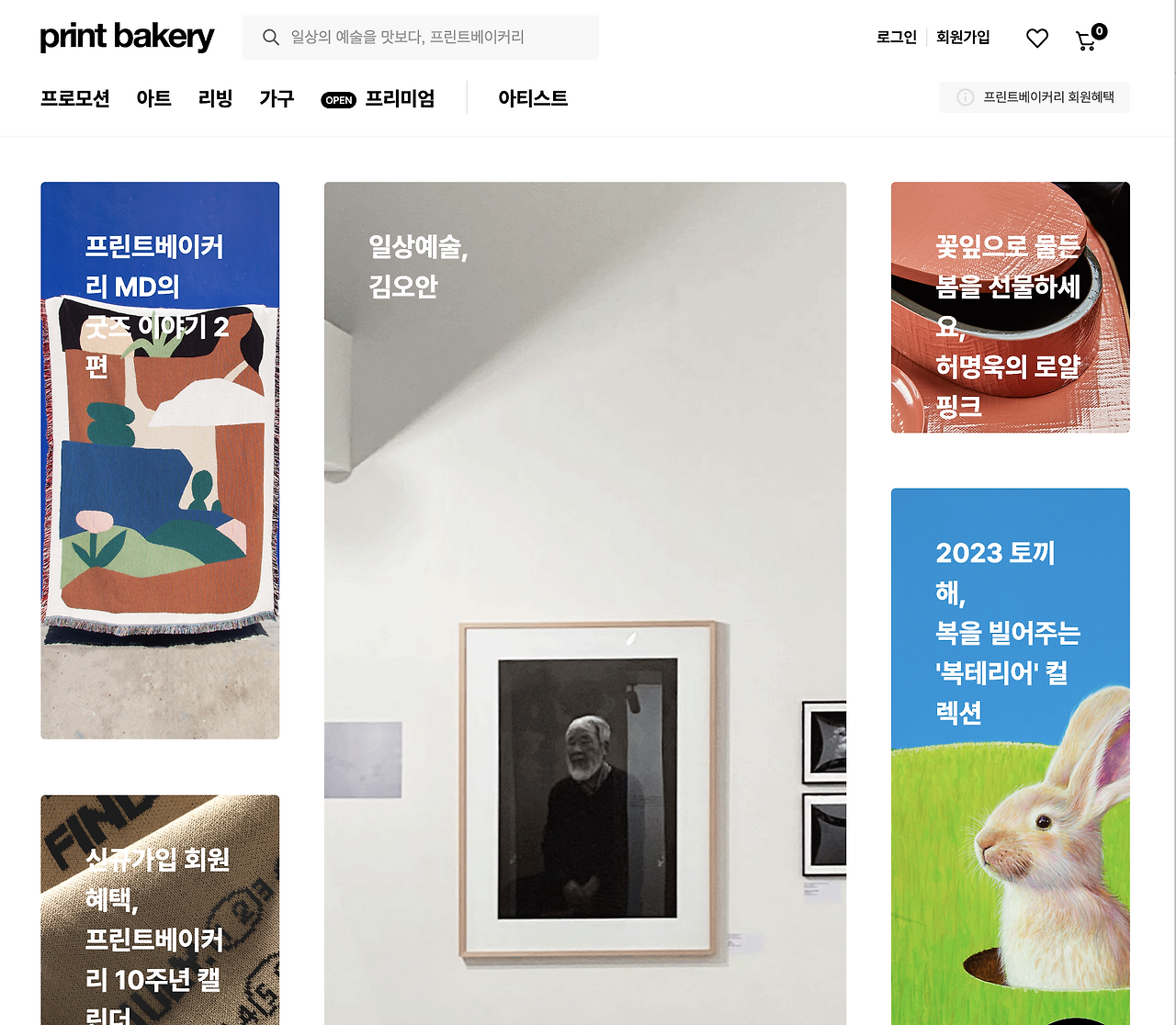Image resolution: width=1176 pixels, height=1025 pixels.
Task: Select the 리빙 menu item
Action: coord(215,98)
